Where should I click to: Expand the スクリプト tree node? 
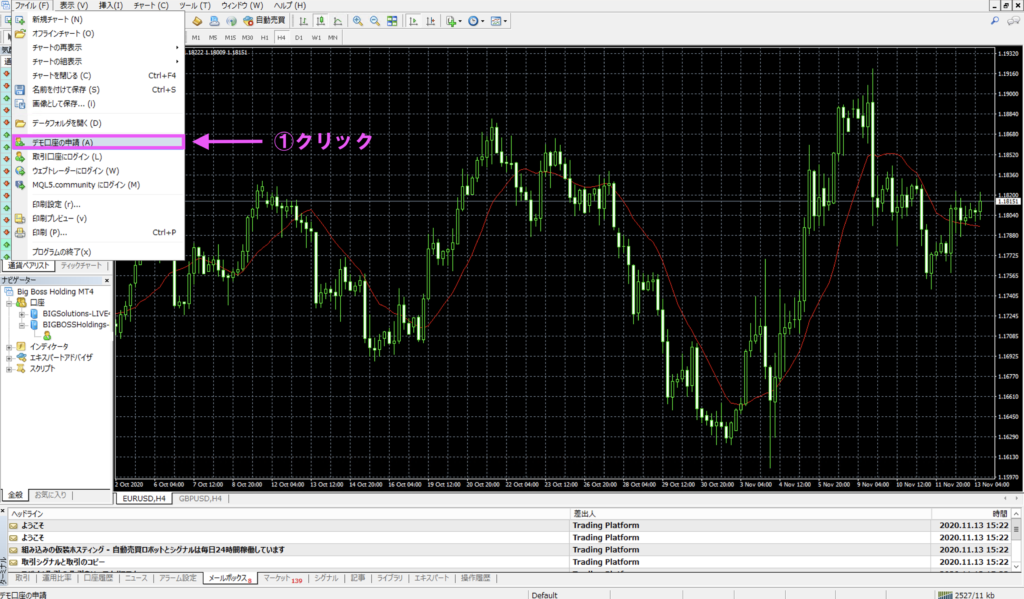pyautogui.click(x=9, y=368)
